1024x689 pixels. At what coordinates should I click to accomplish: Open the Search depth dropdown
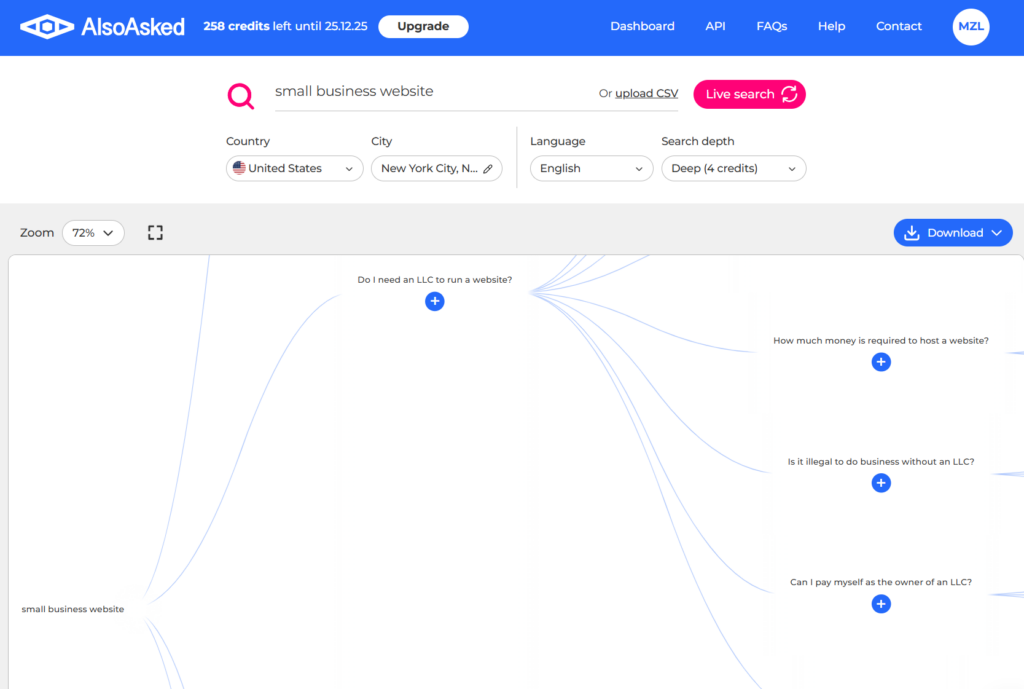(x=733, y=168)
